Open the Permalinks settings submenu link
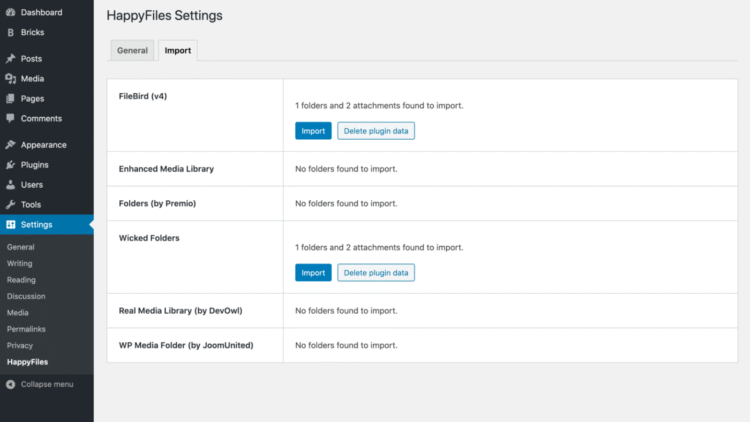 point(26,329)
